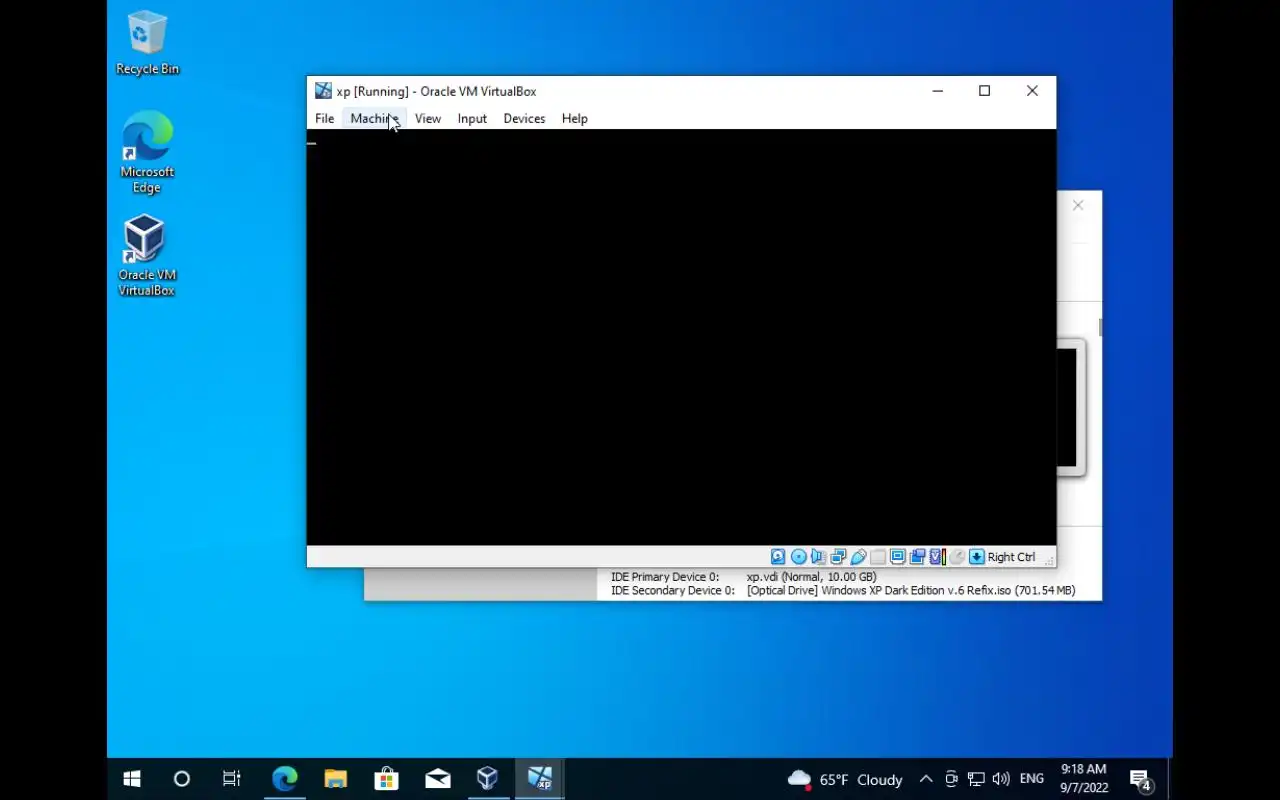Launch Microsoft Edge from the taskbar

click(285, 779)
